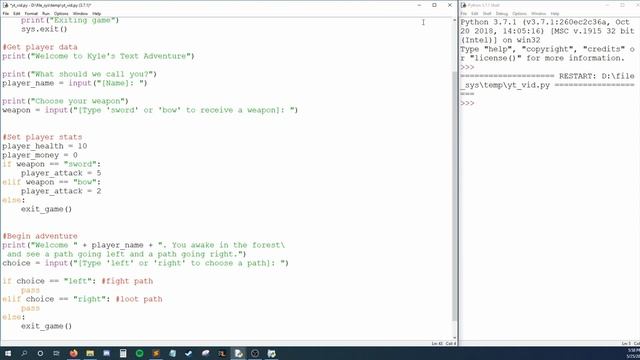The image size is (640, 360).
Task: Click the 'player_health = 10' line
Action: [x=44, y=146]
